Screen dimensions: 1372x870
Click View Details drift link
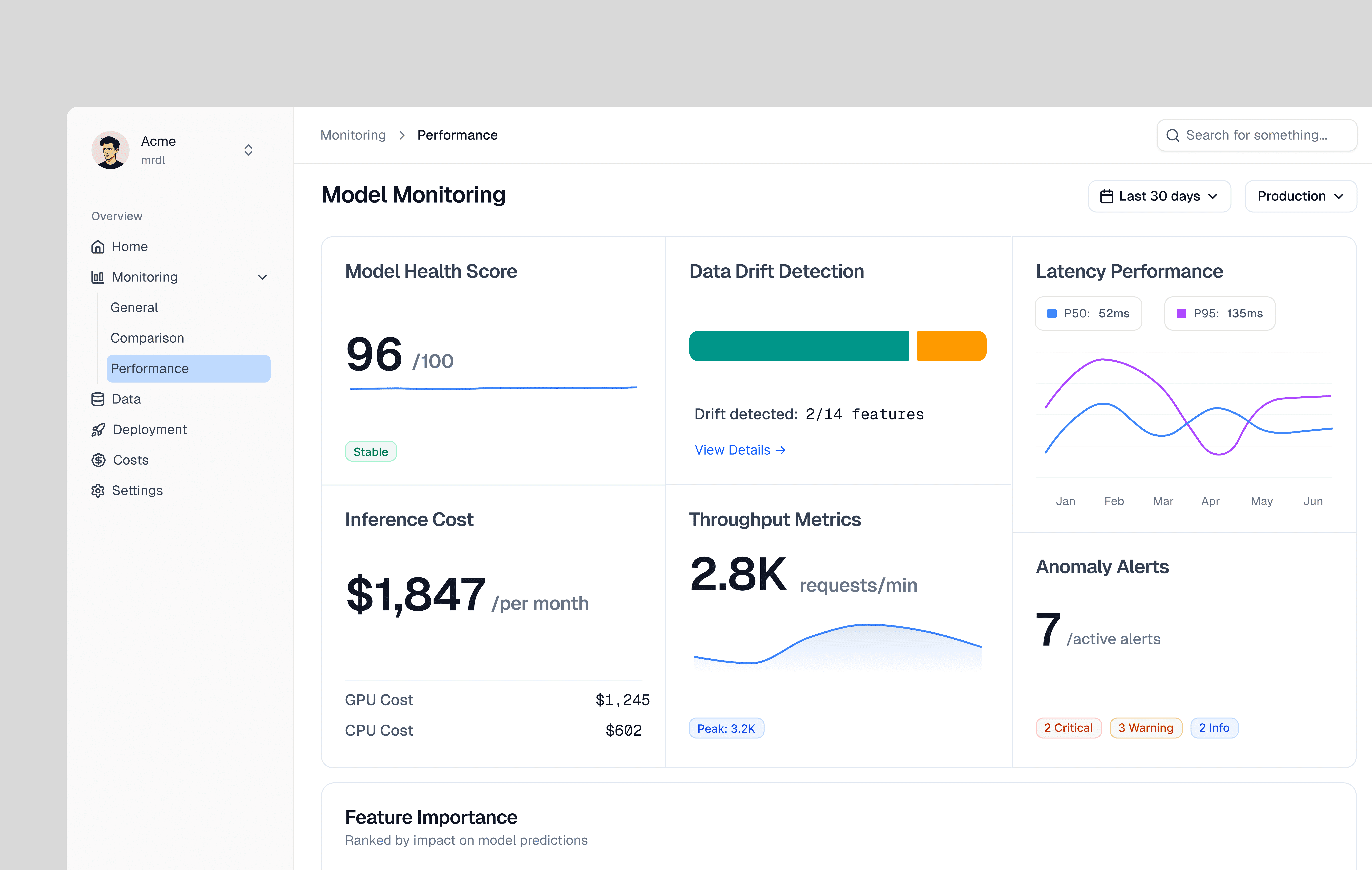coord(740,450)
